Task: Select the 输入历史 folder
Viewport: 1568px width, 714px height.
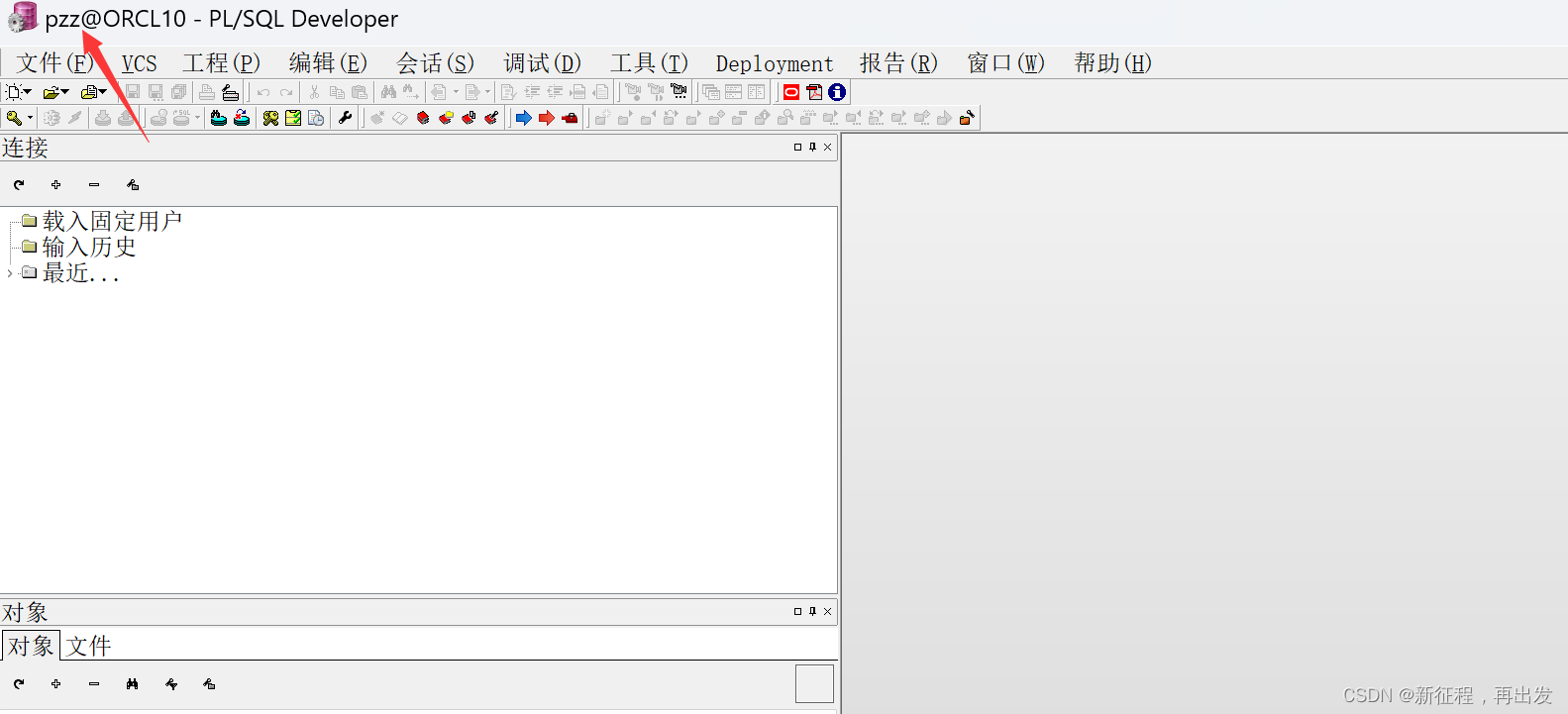Action: 89,247
